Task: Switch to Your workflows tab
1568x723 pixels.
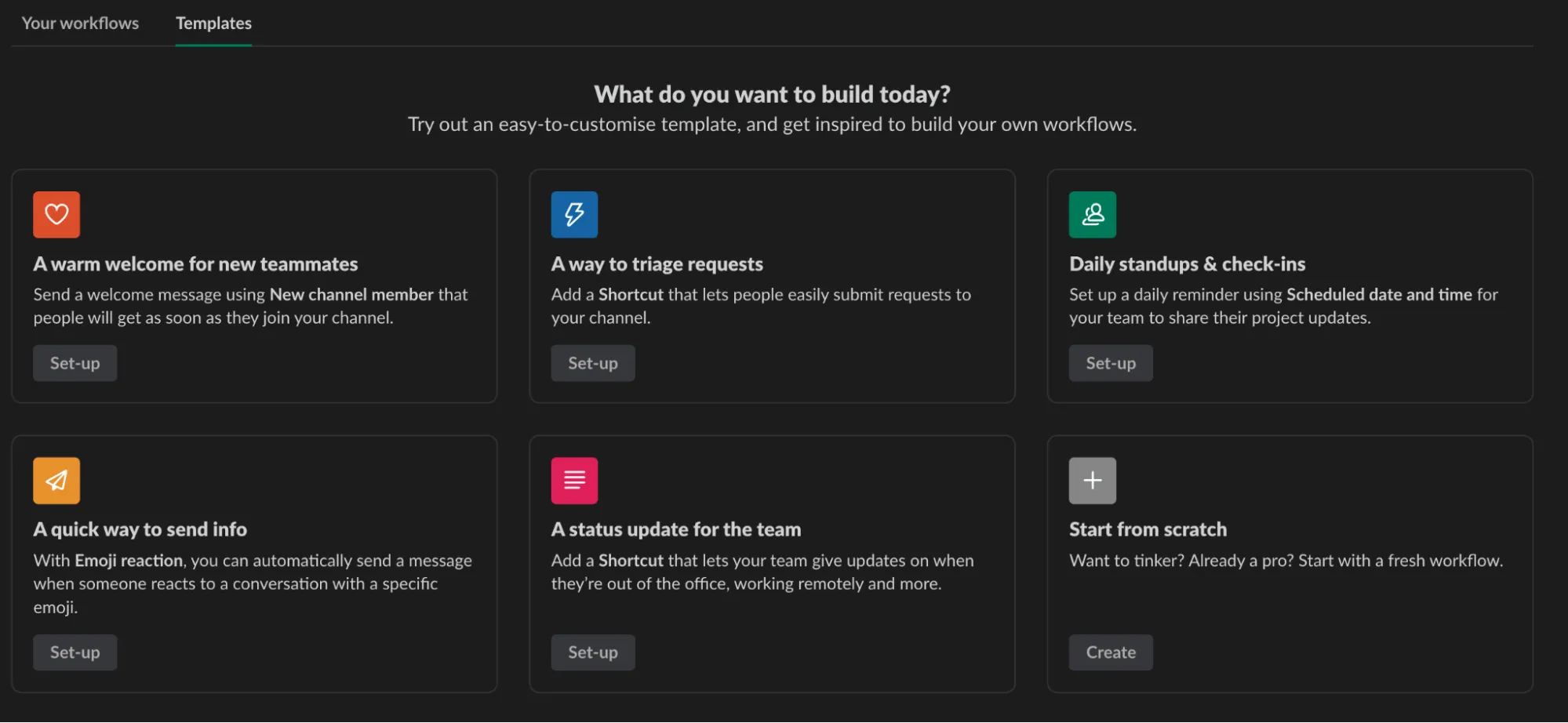Action: tap(80, 23)
